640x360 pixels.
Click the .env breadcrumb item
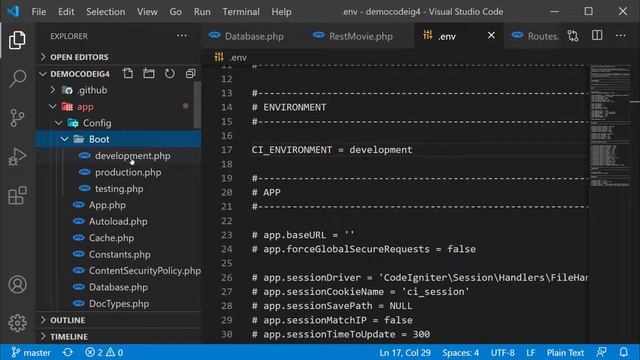click(x=231, y=58)
